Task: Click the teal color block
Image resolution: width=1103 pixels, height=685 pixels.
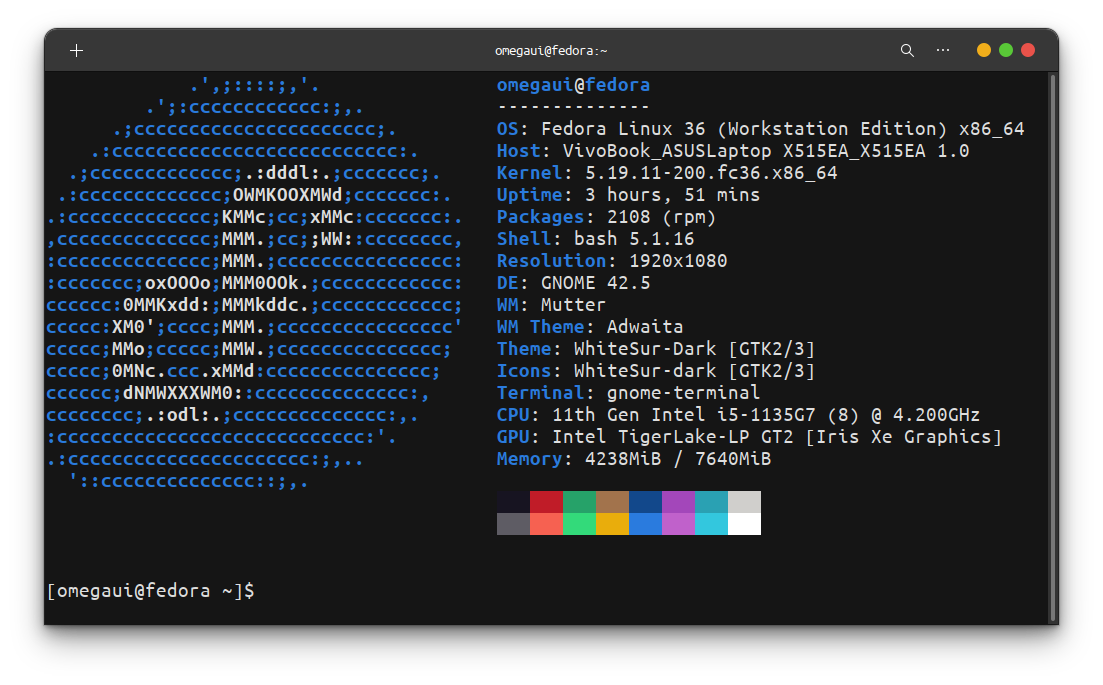Action: tap(712, 502)
